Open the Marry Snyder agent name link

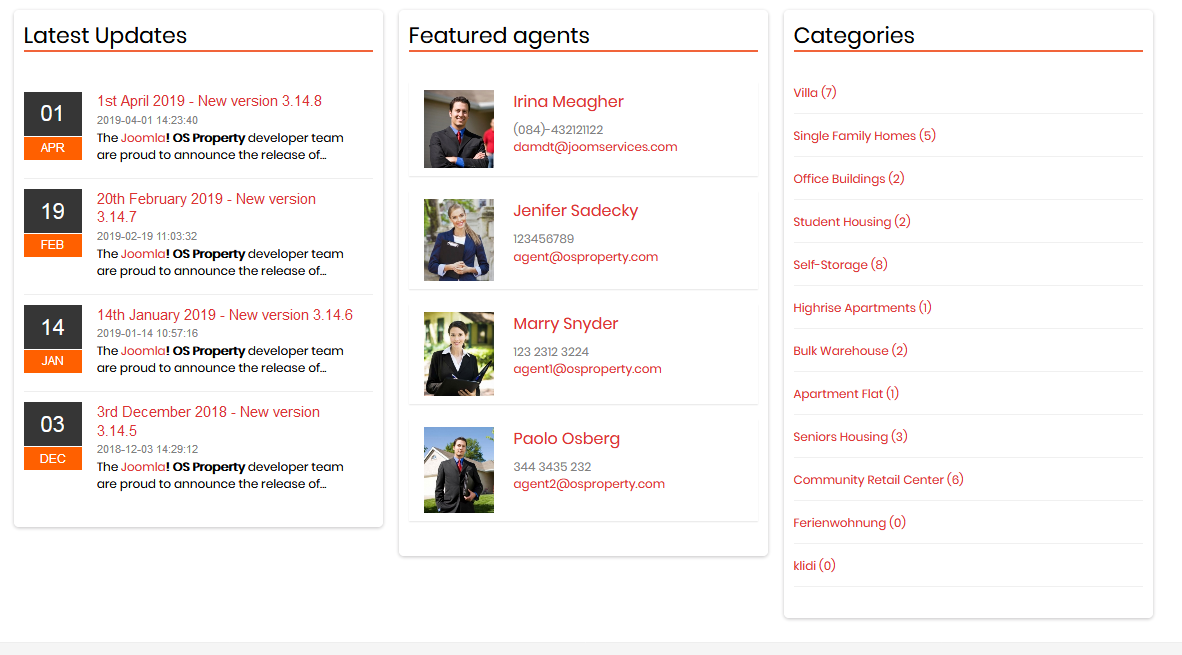click(565, 324)
